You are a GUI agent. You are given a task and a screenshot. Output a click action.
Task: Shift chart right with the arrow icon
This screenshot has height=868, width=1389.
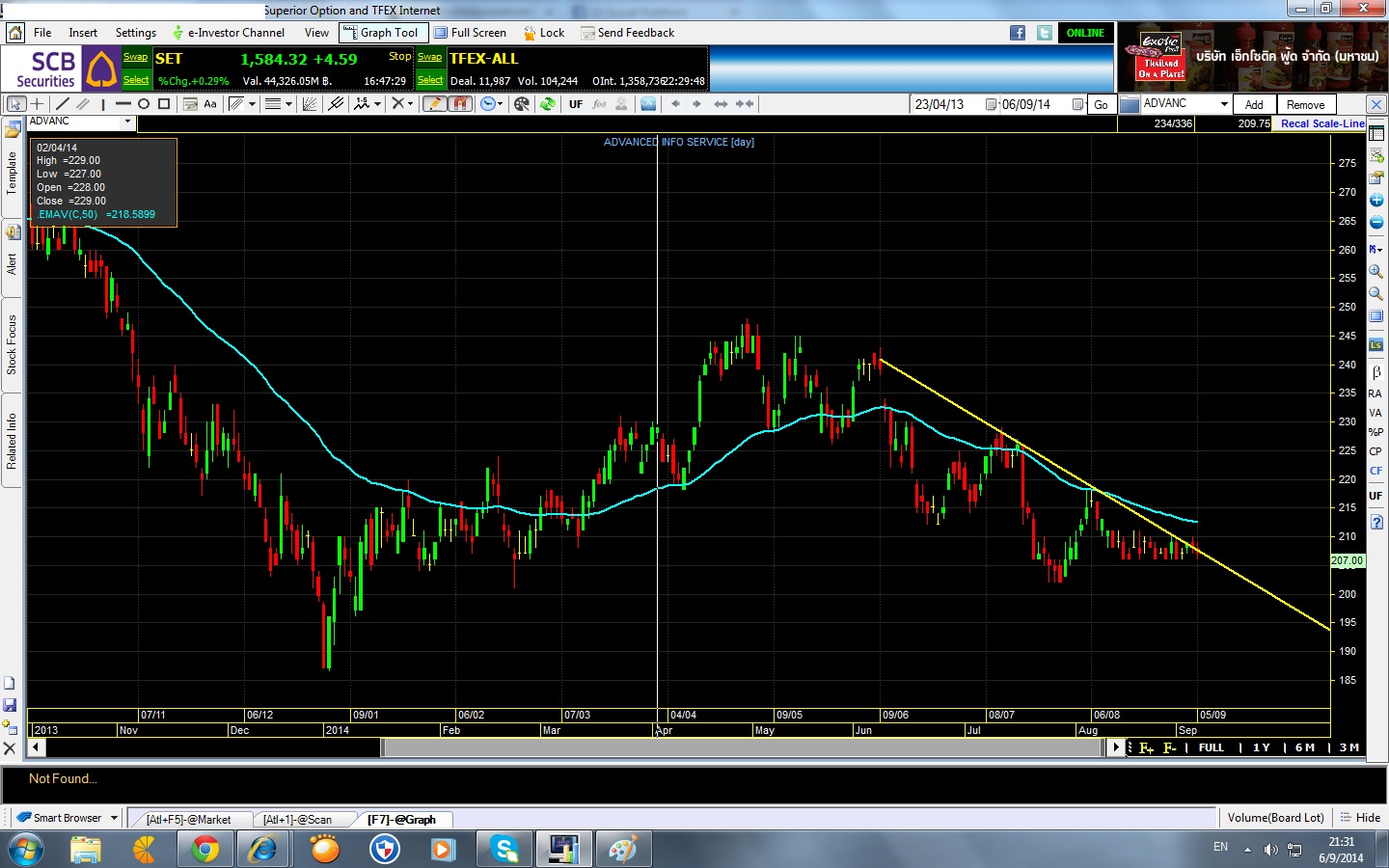[696, 104]
